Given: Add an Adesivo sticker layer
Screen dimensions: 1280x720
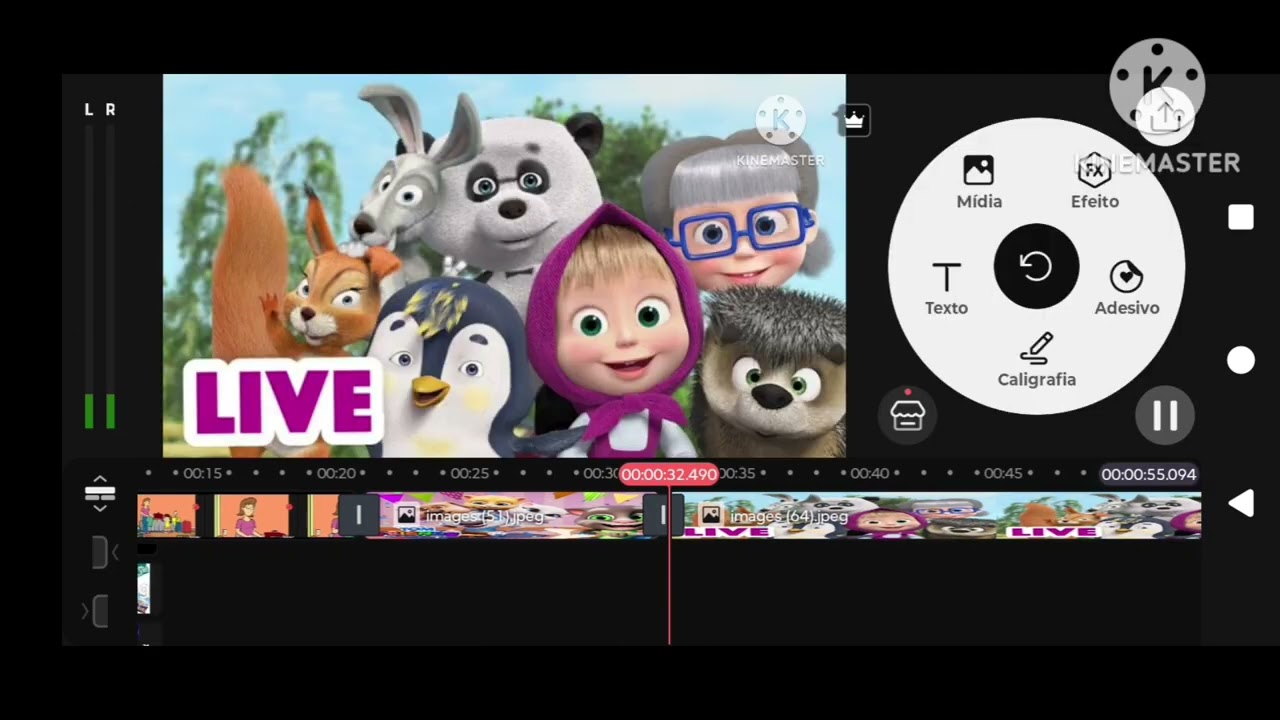Looking at the screenshot, I should pos(1127,289).
